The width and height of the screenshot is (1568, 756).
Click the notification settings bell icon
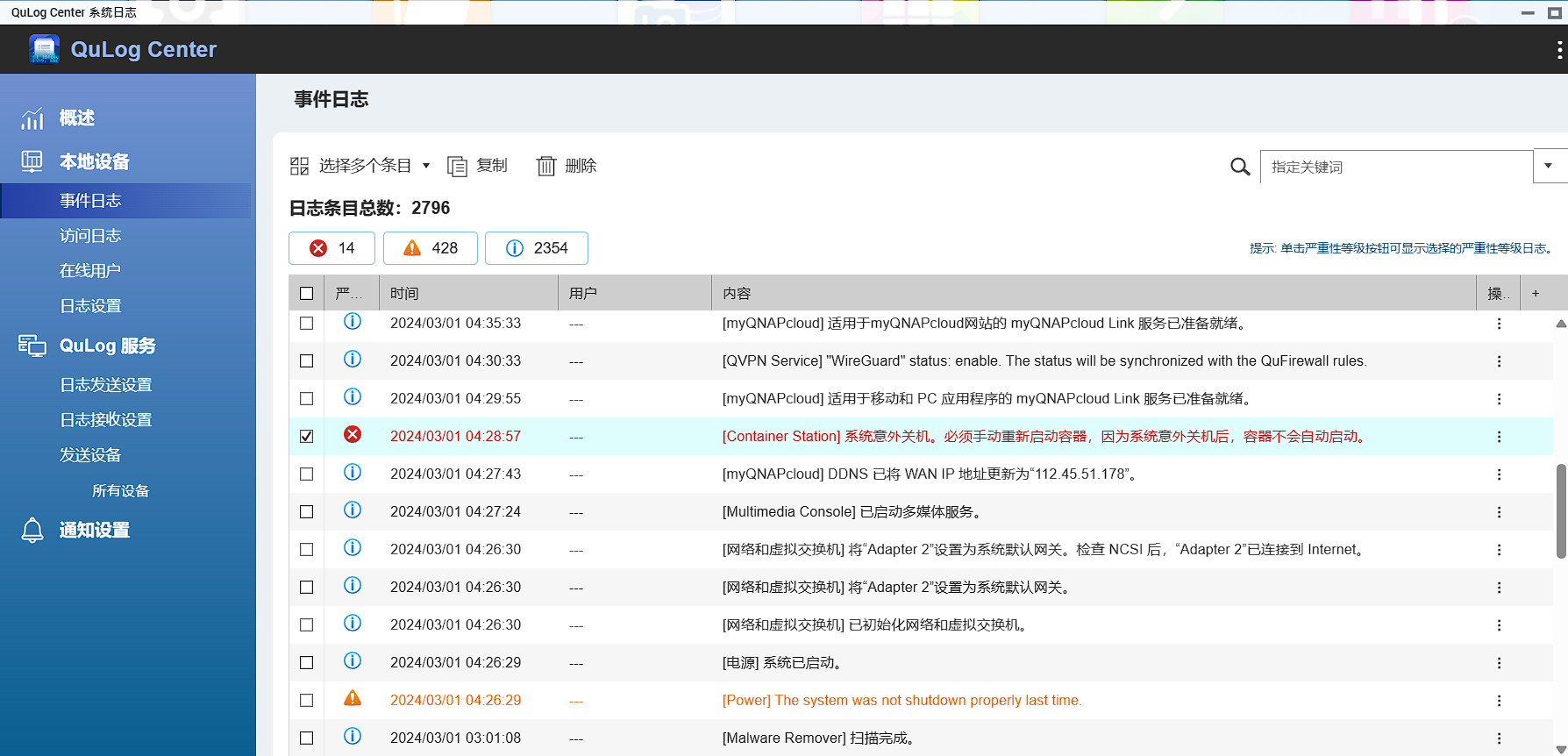(32, 530)
